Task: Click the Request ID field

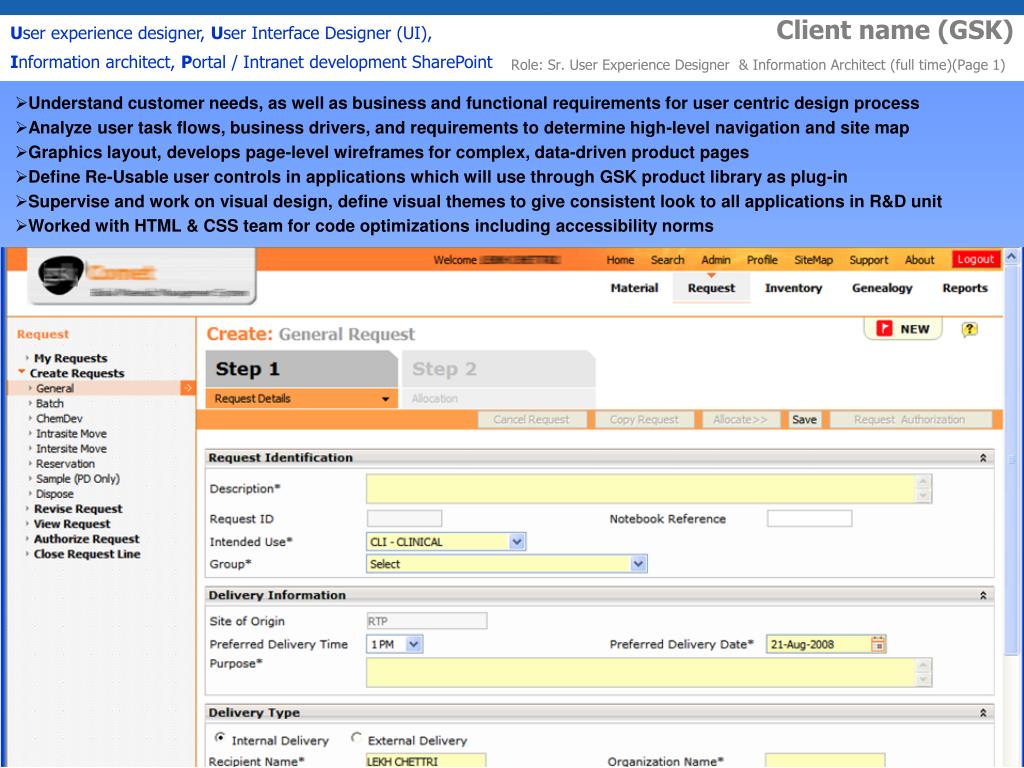Action: 404,519
